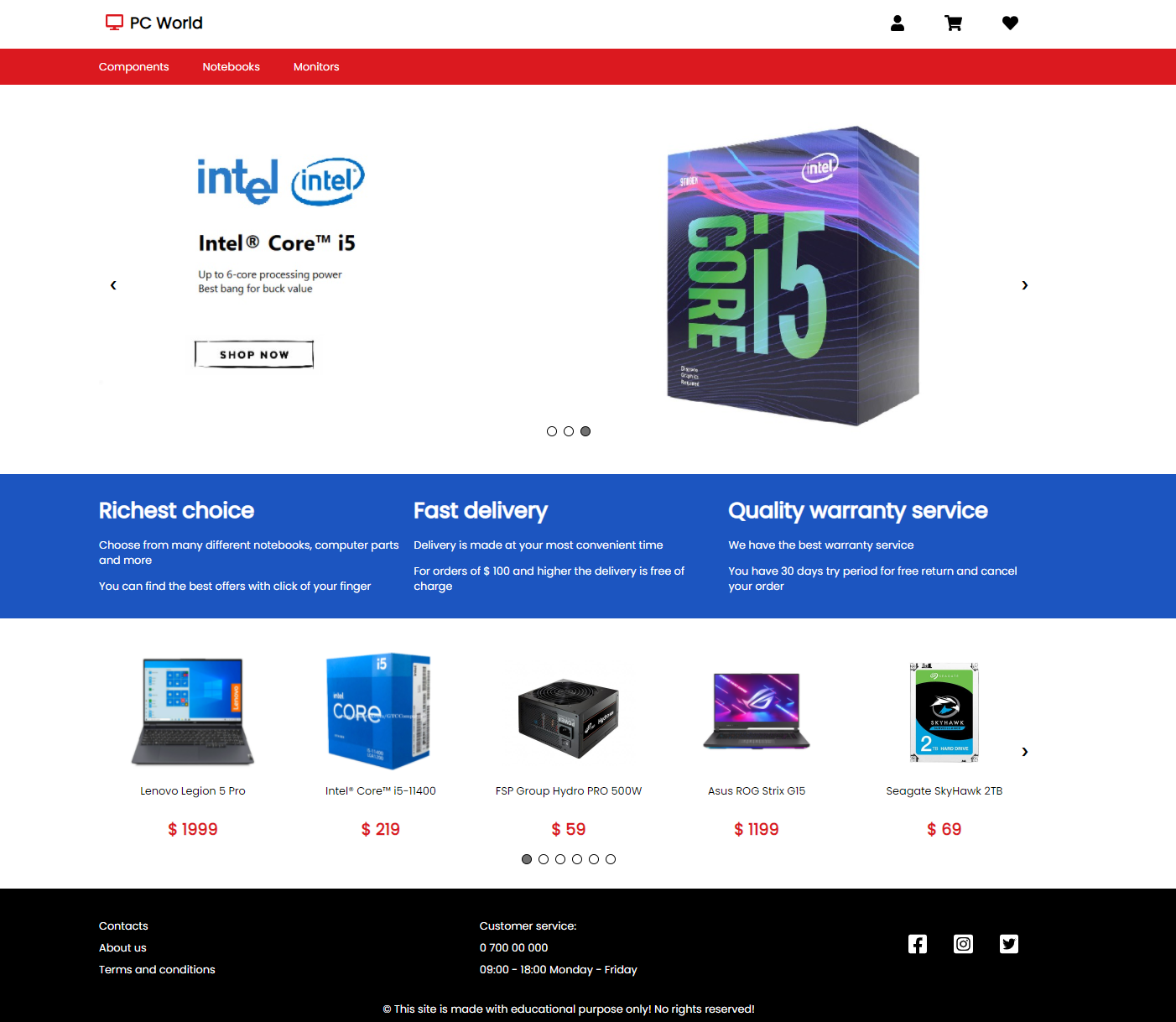Screen dimensions: 1176x1022
Task: Open the Seagate SkyHawk 2TB product image
Action: tap(944, 712)
